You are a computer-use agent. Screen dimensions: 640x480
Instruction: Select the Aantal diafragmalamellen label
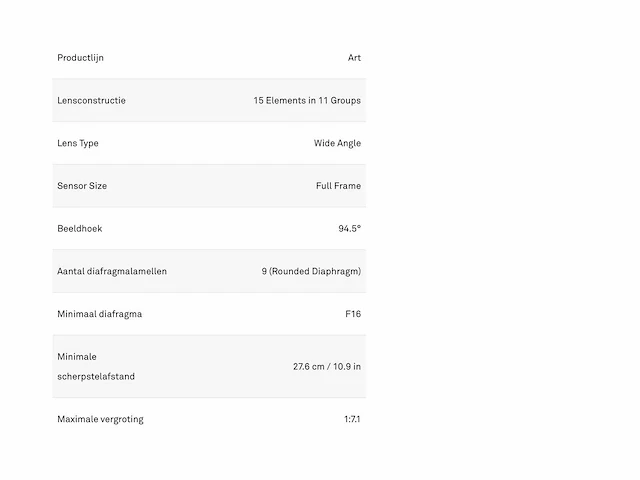(x=112, y=271)
